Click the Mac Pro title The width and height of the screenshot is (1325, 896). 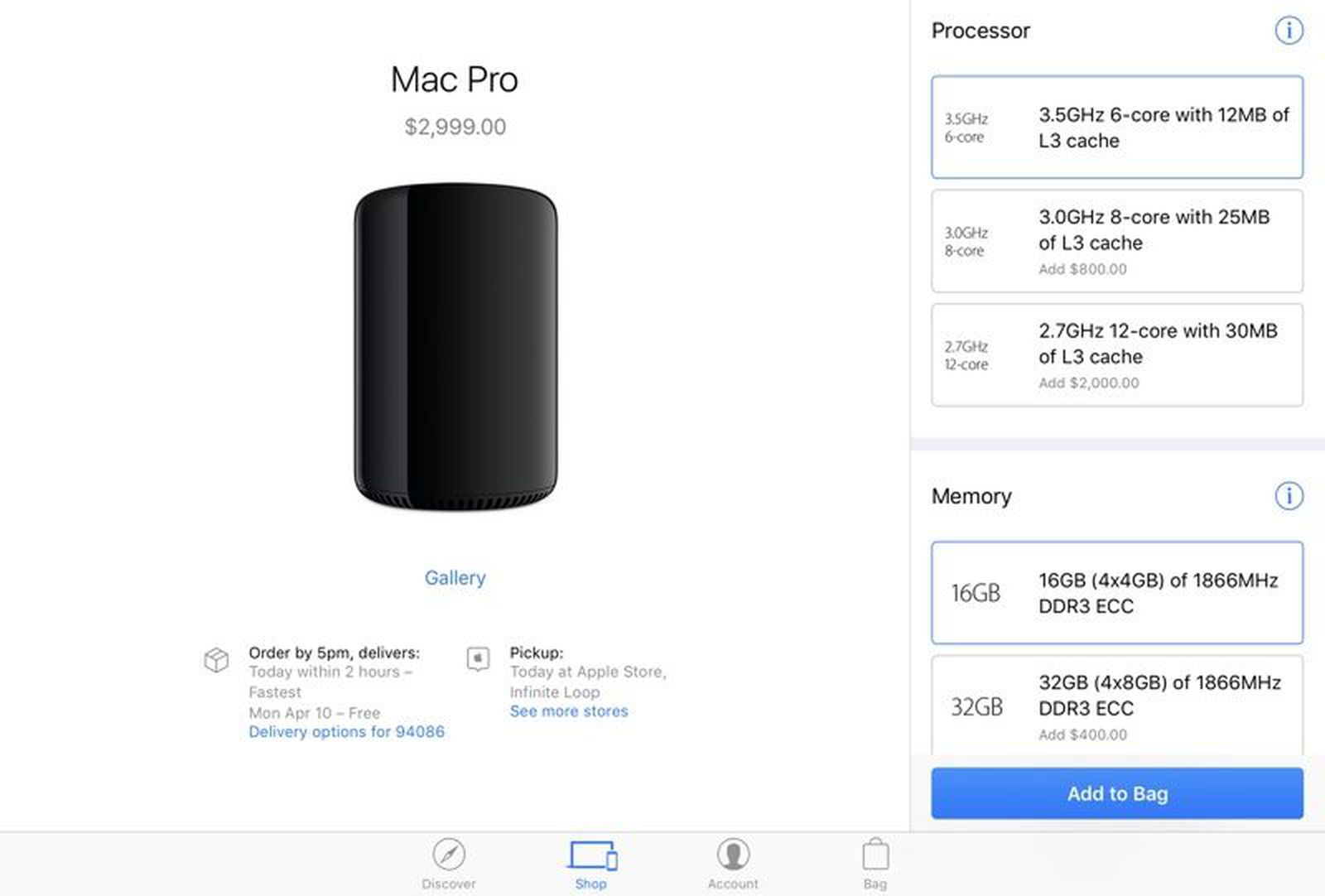(x=455, y=79)
